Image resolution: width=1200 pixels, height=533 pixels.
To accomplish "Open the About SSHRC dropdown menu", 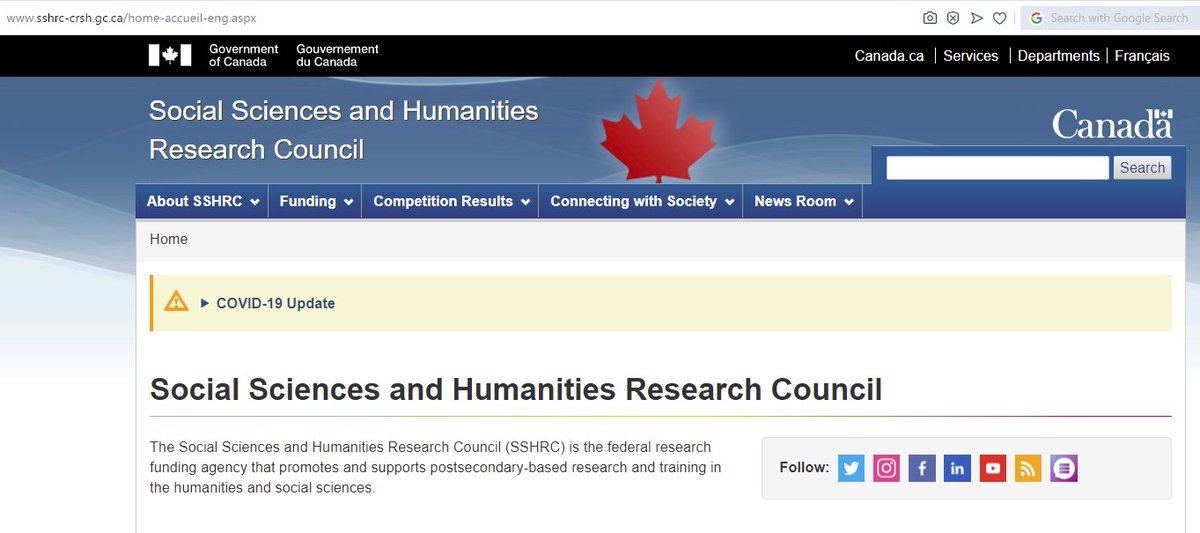I will coord(203,201).
